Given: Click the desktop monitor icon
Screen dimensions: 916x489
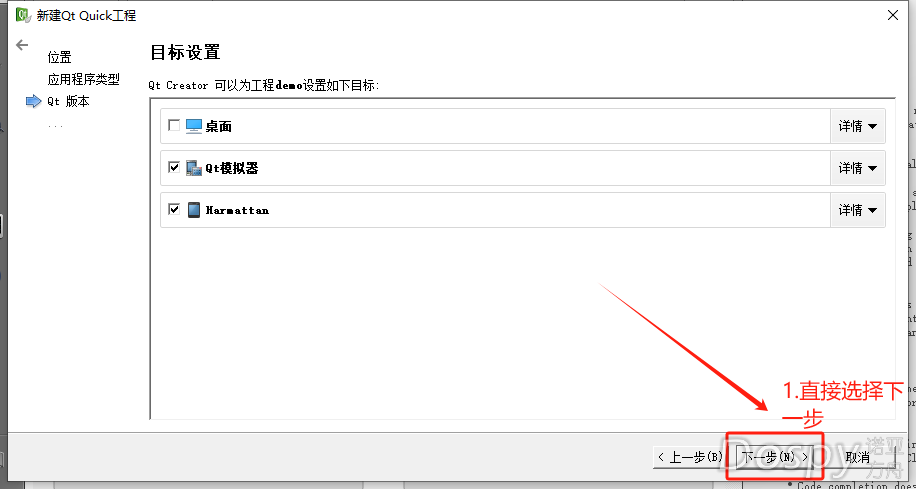Looking at the screenshot, I should [x=194, y=126].
